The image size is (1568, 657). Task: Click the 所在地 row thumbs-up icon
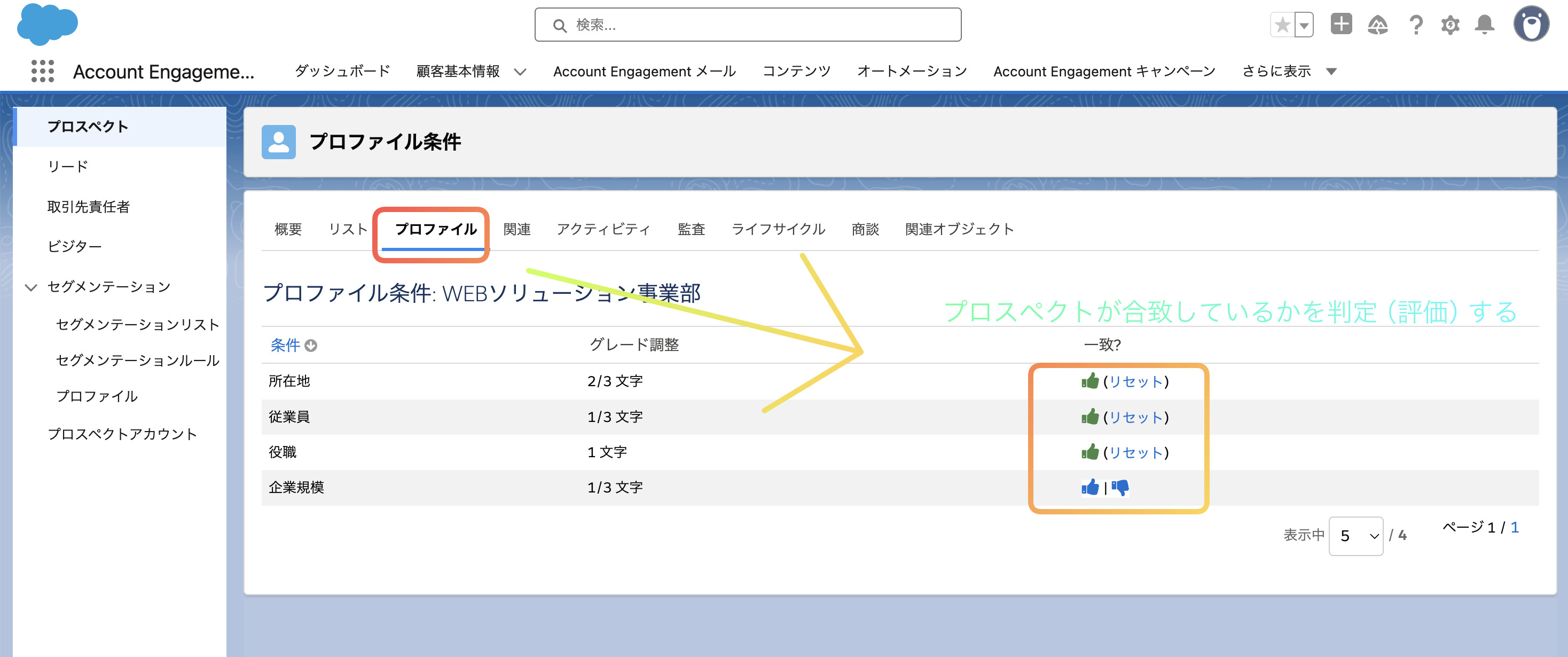click(1089, 381)
